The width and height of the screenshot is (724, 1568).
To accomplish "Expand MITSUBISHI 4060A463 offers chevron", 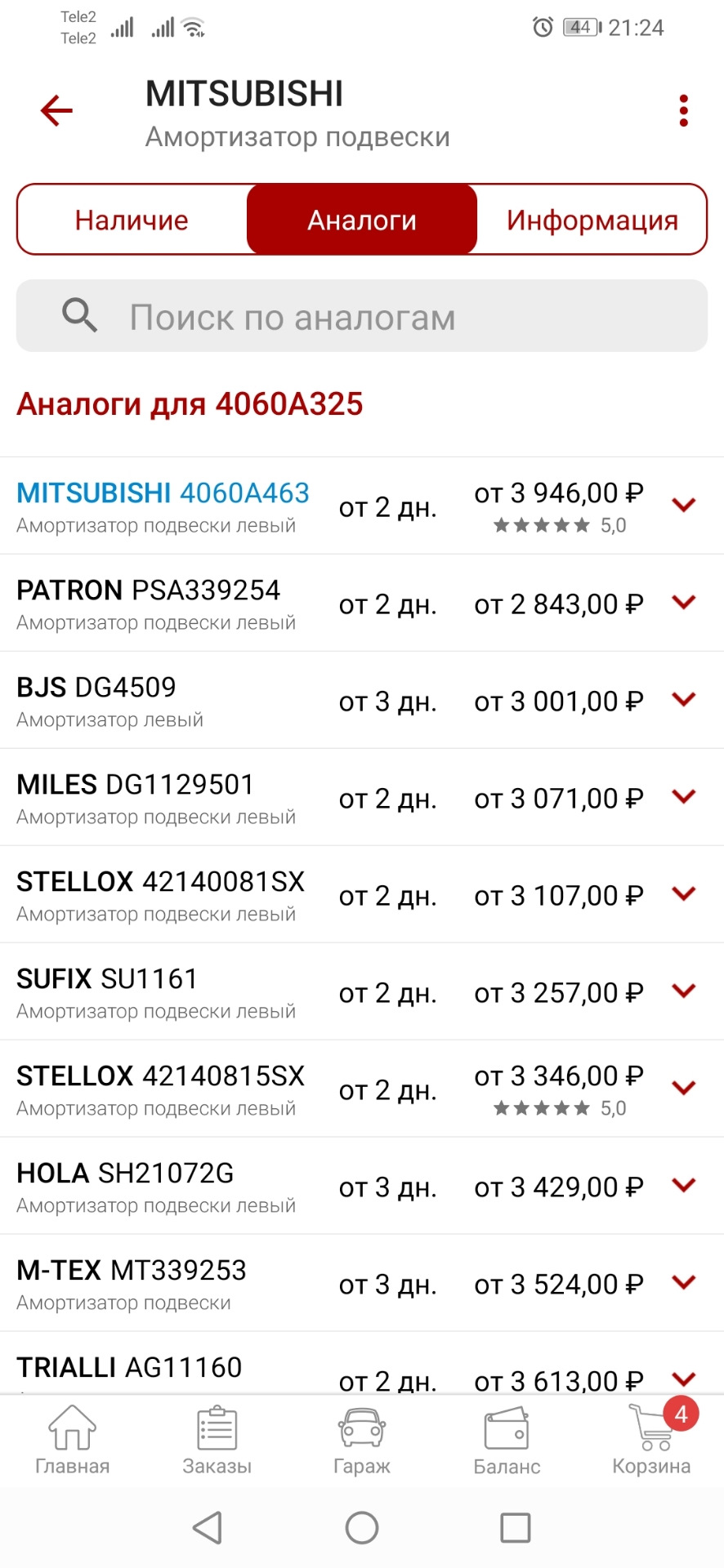I will (683, 506).
